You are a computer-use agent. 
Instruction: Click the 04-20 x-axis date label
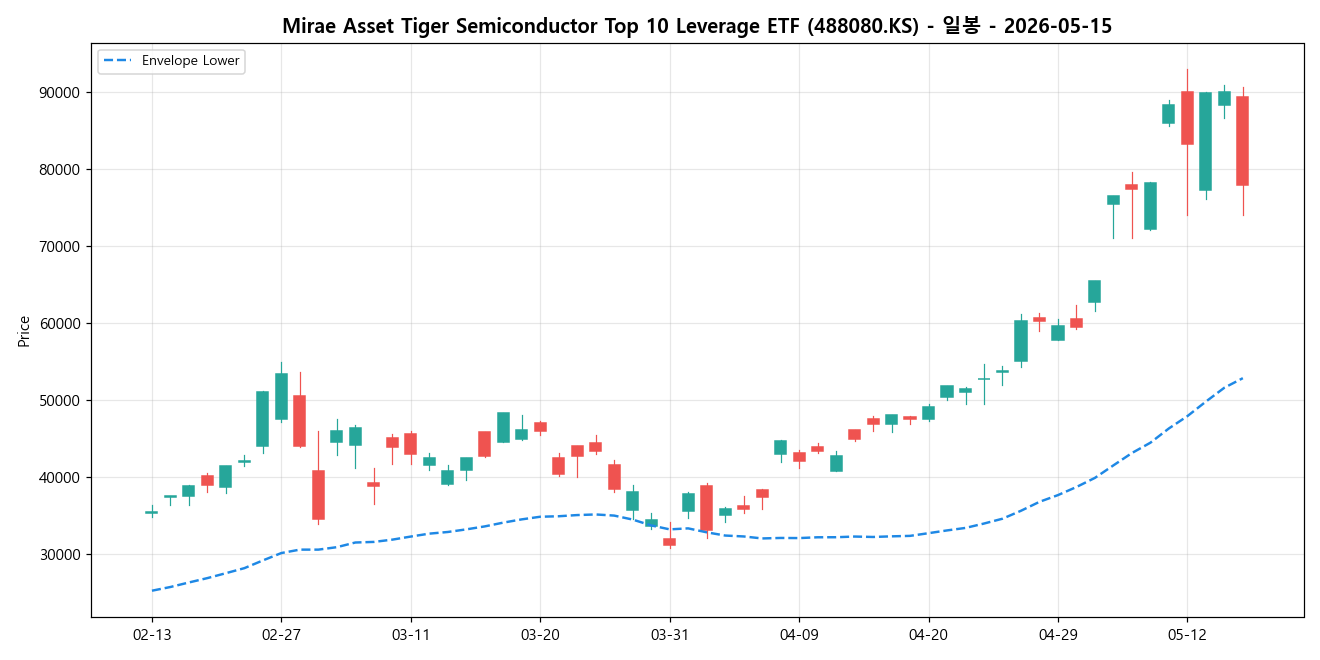(928, 635)
